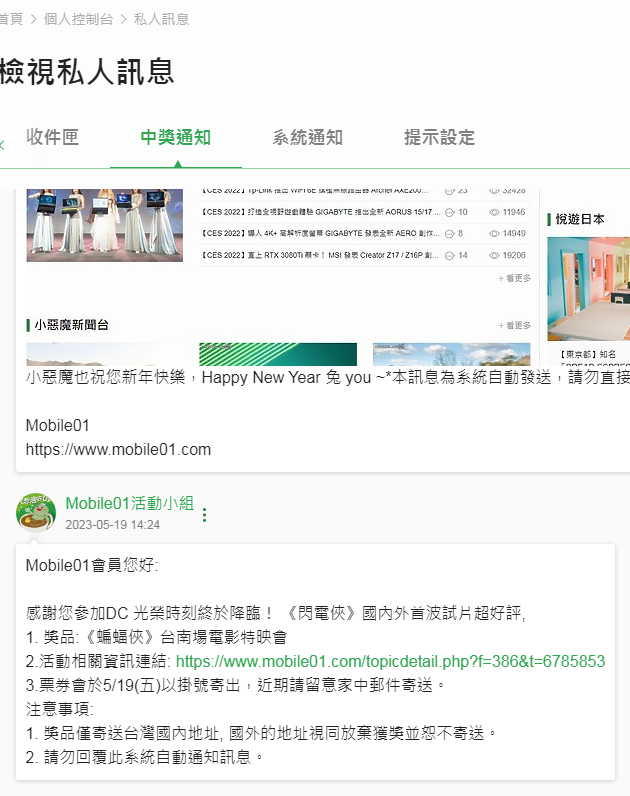Open the 提示設定 tab
This screenshot has height=796, width=630.
click(440, 137)
